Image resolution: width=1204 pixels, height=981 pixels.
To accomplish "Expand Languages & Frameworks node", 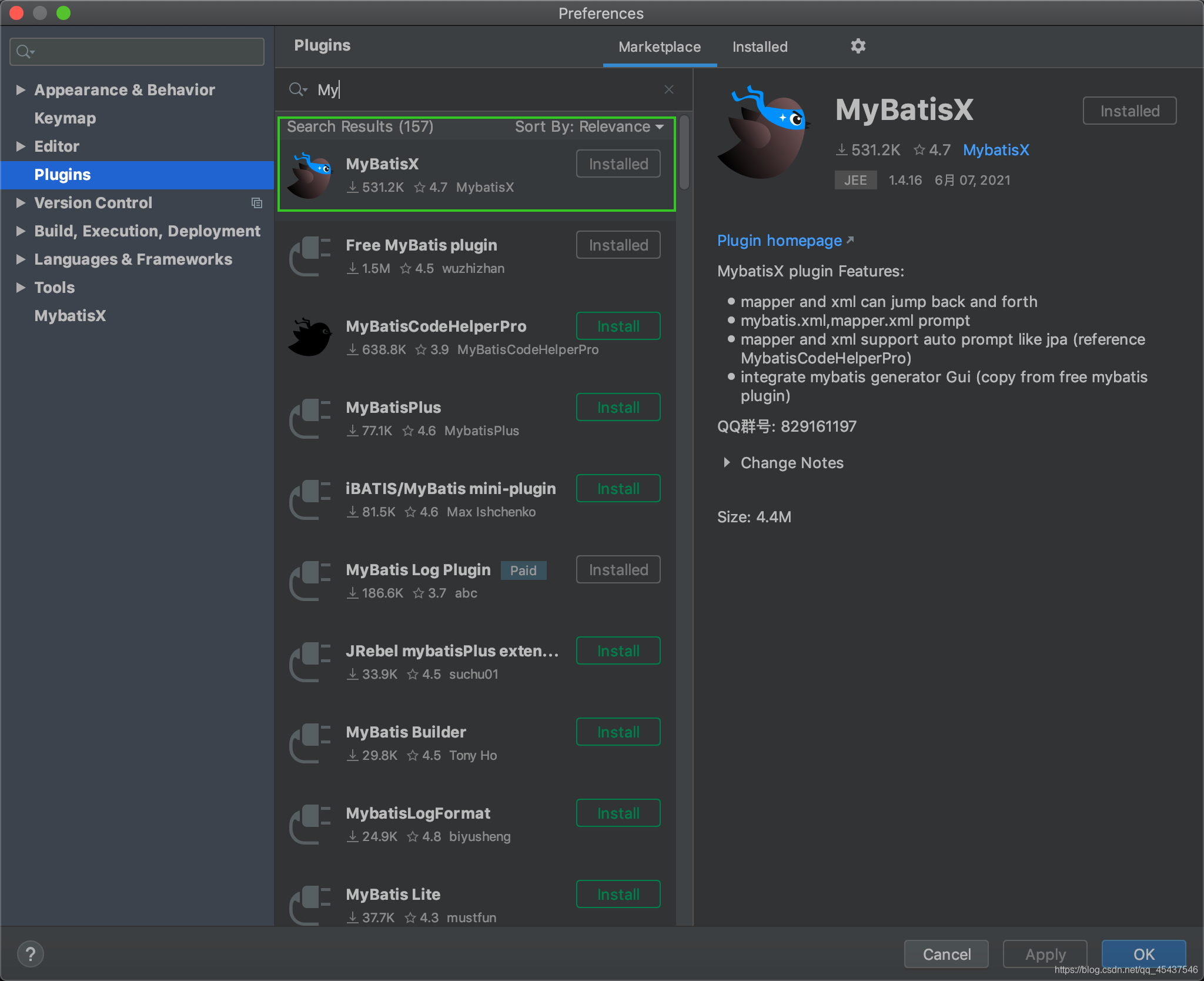I will pyautogui.click(x=21, y=259).
